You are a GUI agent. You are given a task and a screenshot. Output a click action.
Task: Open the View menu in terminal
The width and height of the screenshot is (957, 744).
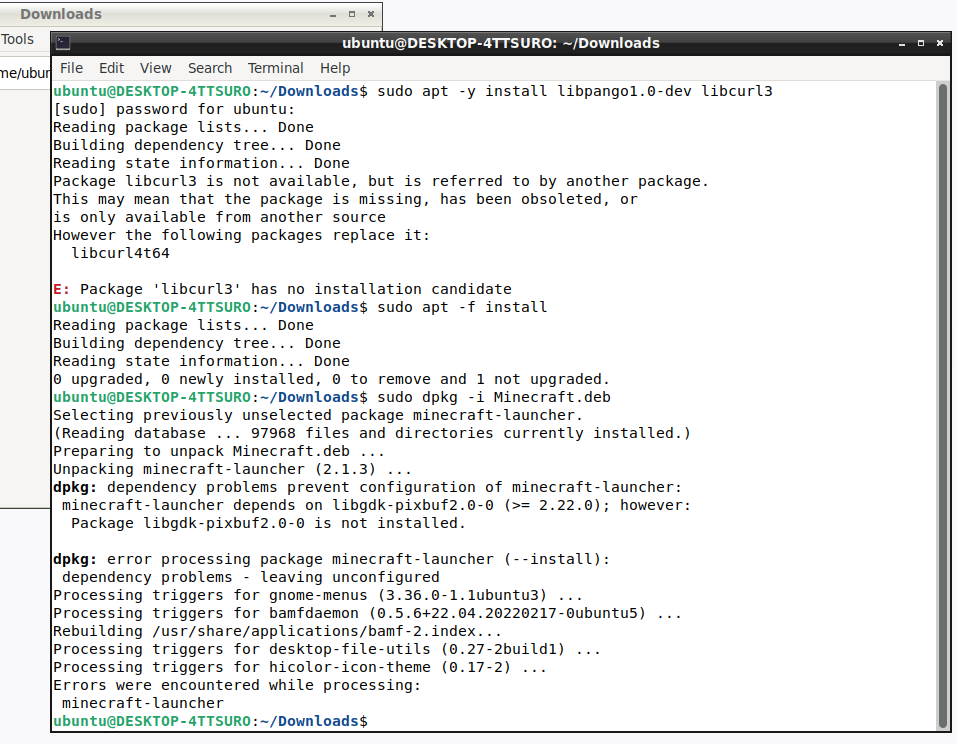(156, 68)
